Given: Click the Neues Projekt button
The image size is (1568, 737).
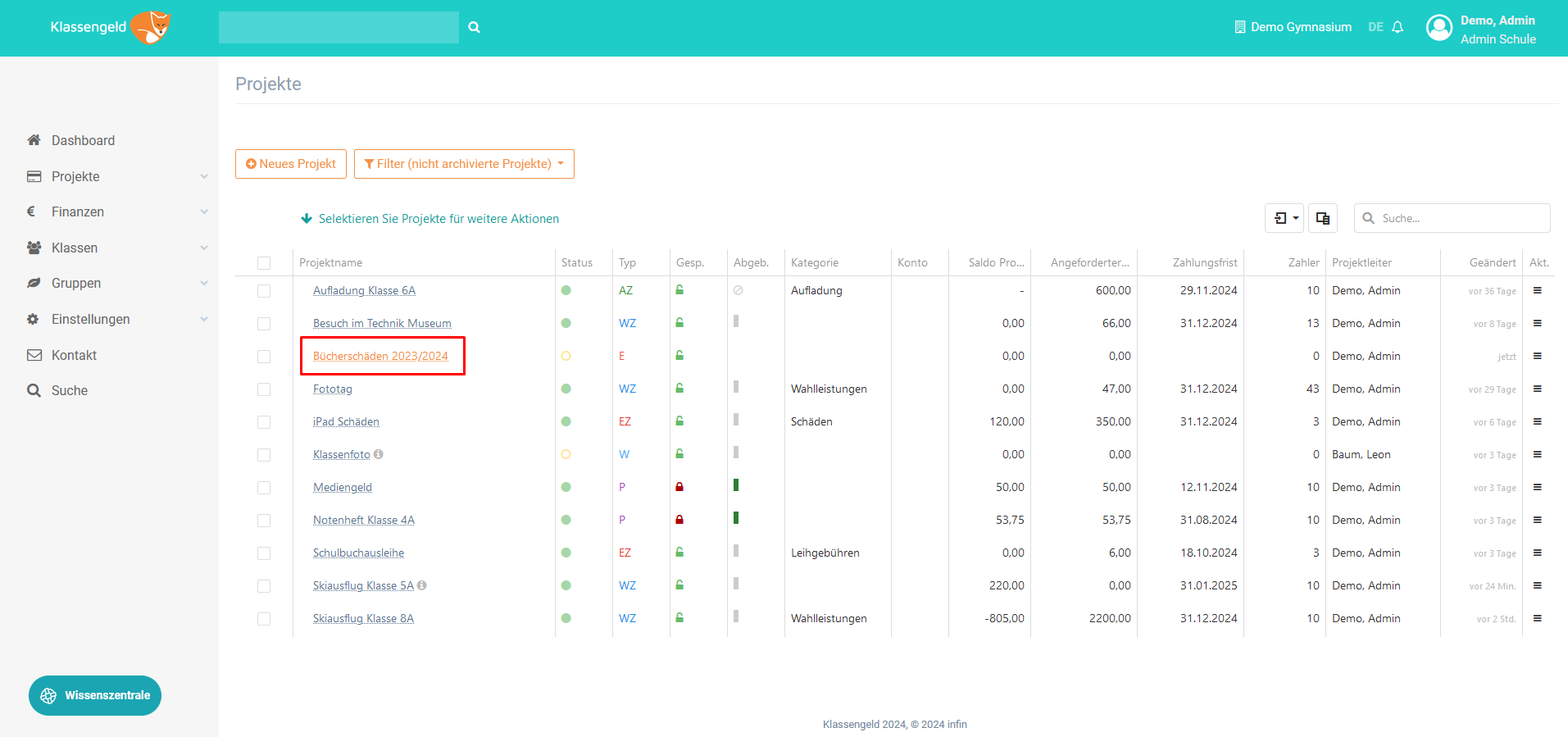Looking at the screenshot, I should (x=291, y=164).
